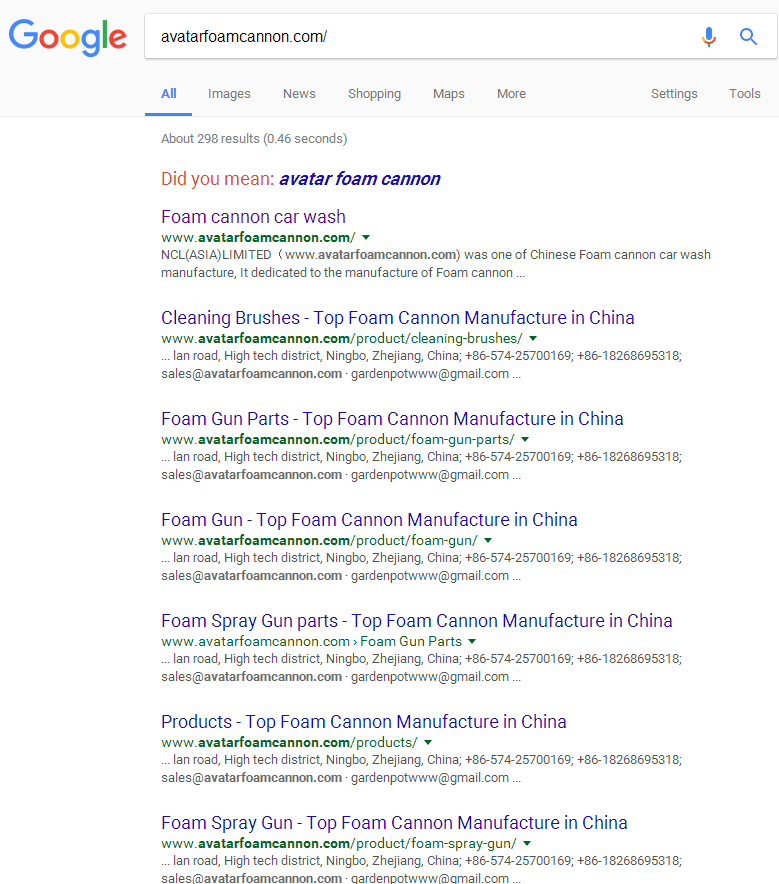
Task: Click the NCL(ASIA)LIMITED snippet text
Action: click(436, 264)
